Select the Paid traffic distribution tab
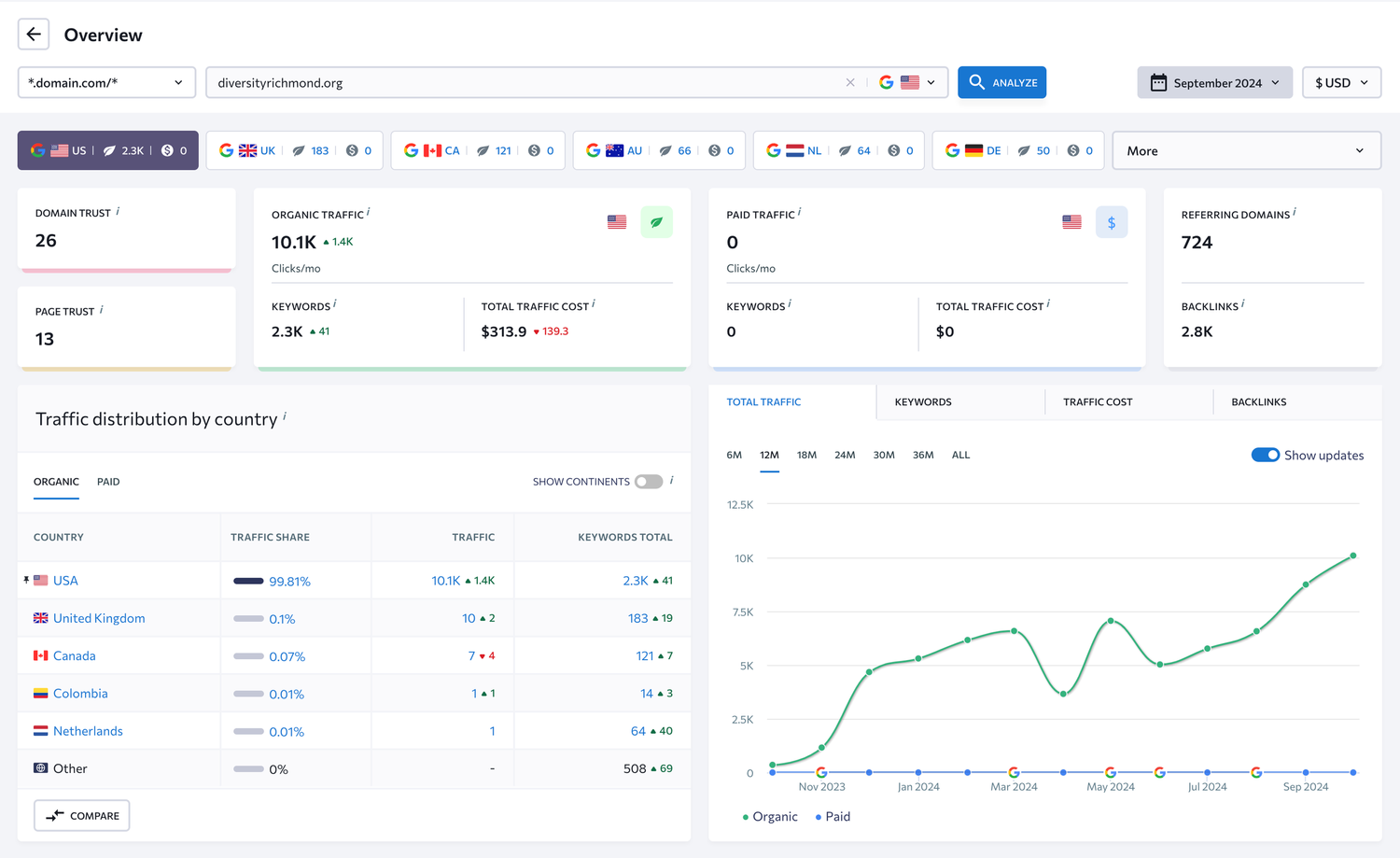Viewport: 1400px width, 858px height. pyautogui.click(x=108, y=482)
